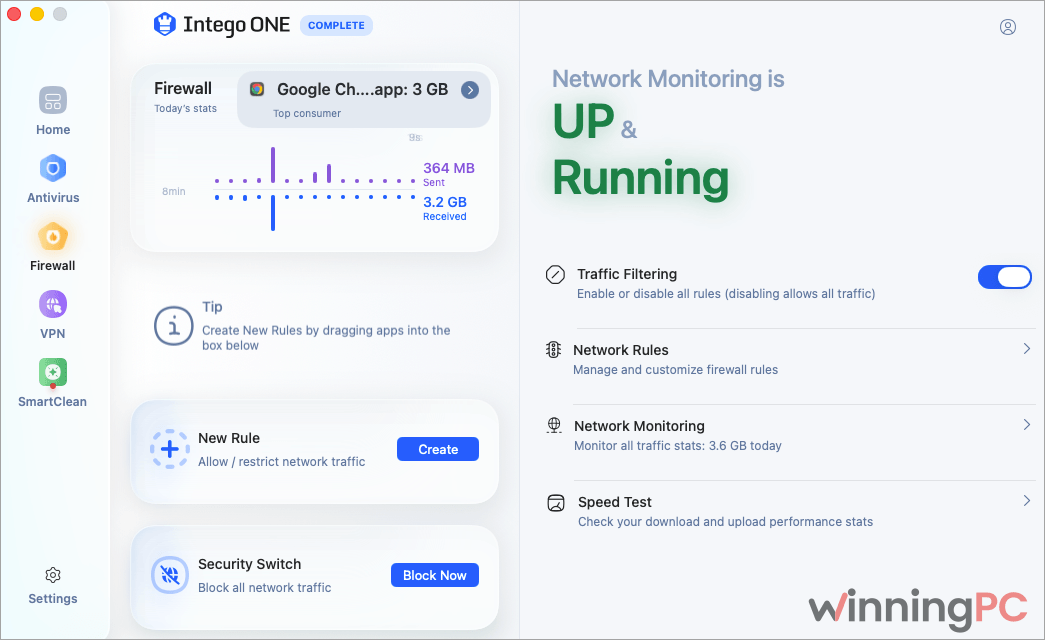1045x640 pixels.
Task: Click 'Block all network traffic' text
Action: (265, 587)
